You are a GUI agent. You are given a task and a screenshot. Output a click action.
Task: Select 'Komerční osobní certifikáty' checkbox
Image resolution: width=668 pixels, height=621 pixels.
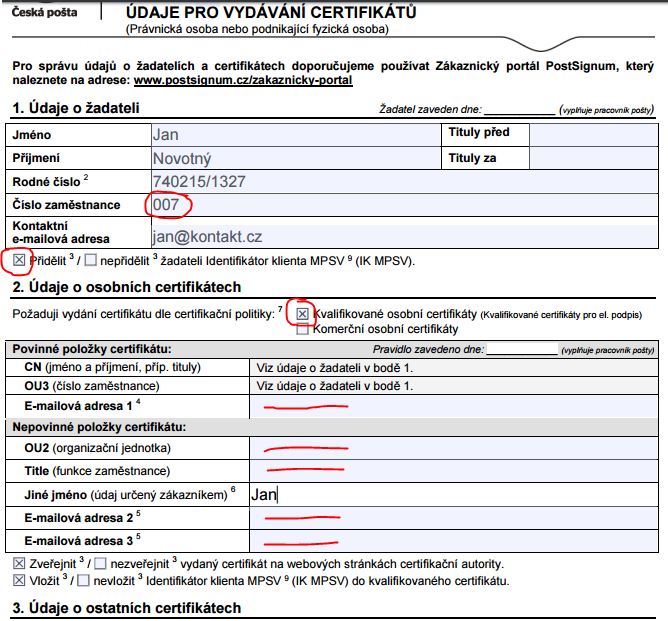302,329
